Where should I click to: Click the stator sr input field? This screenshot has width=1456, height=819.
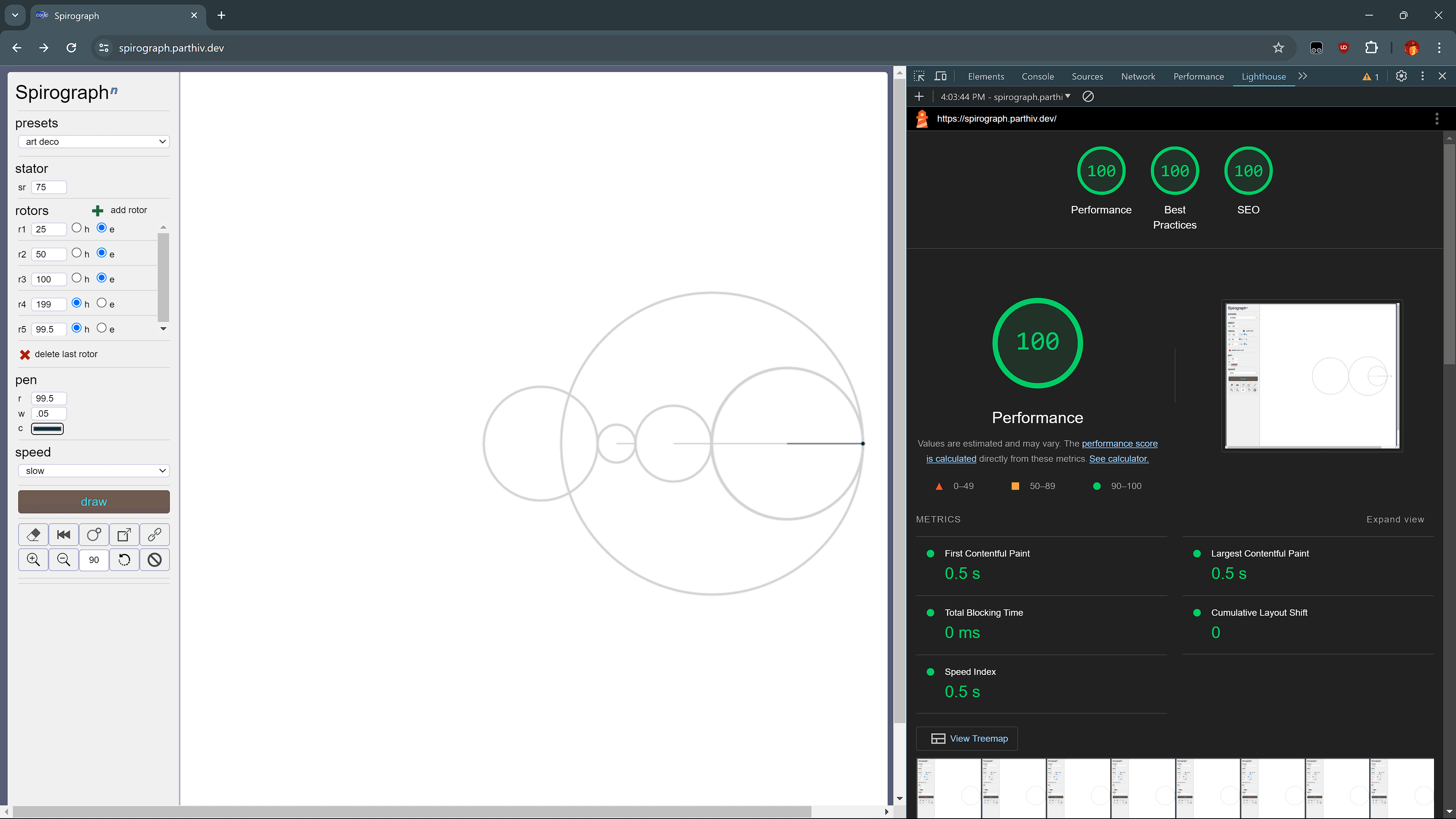pyautogui.click(x=49, y=187)
